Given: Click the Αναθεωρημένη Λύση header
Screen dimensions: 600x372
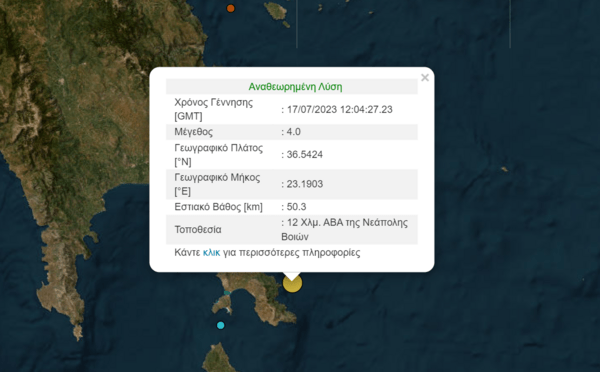Looking at the screenshot, I should pos(295,87).
